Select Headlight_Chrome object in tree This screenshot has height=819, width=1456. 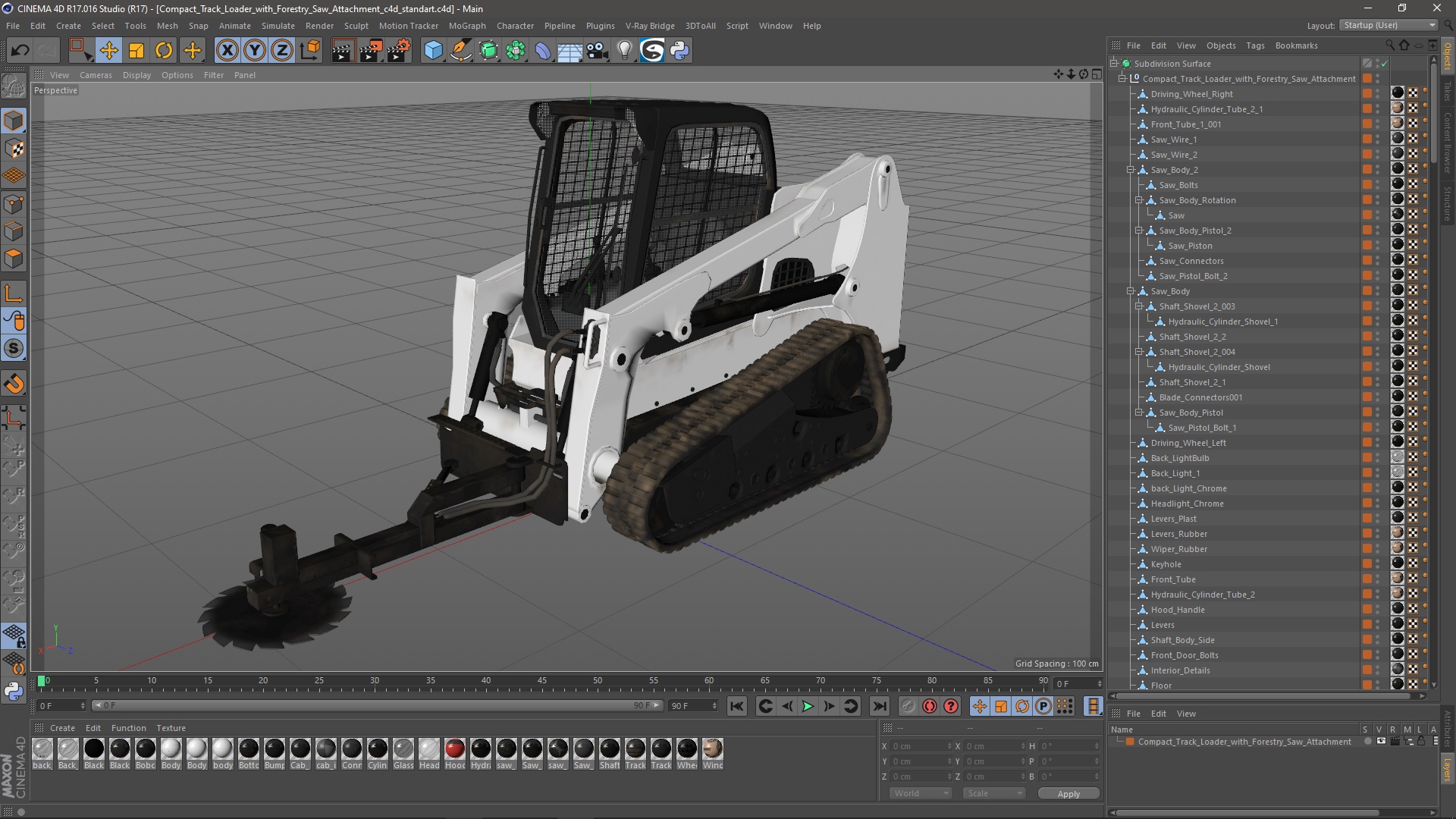(x=1187, y=504)
